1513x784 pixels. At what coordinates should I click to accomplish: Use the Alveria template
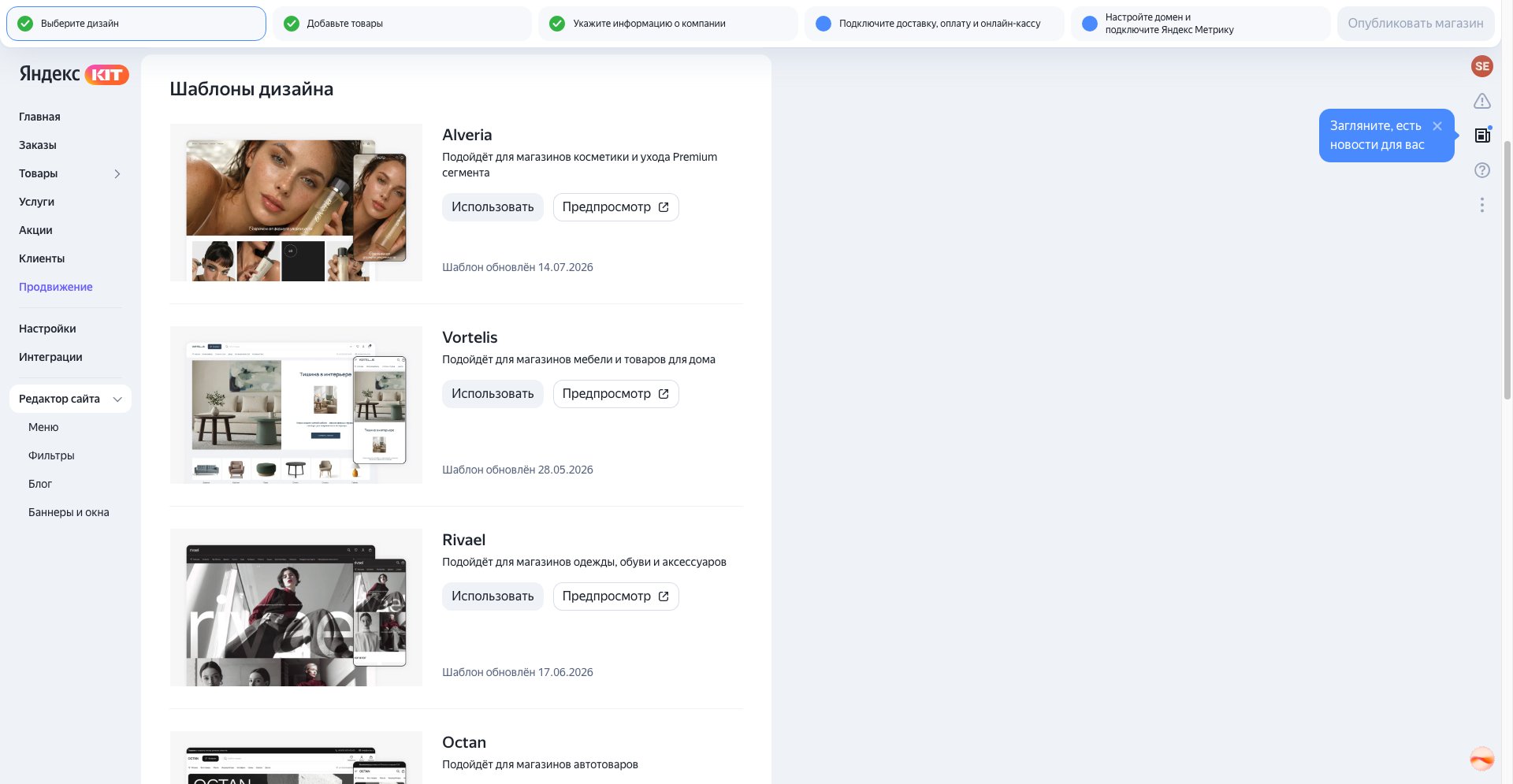point(493,207)
